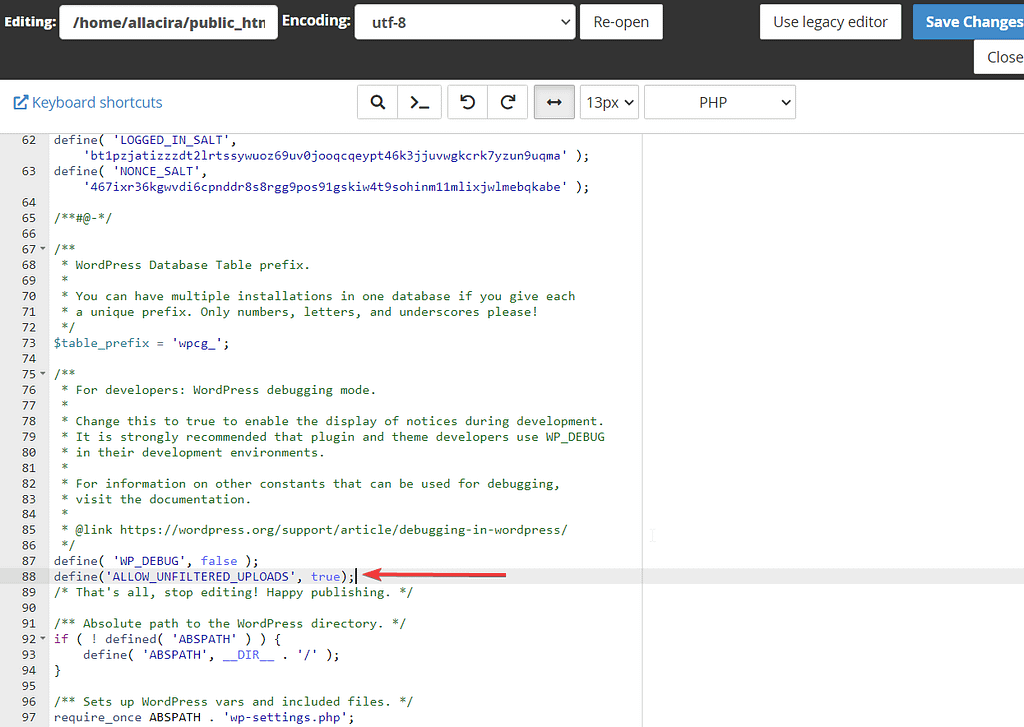Redo the change with redo icon
The height and width of the screenshot is (727, 1024).
(507, 101)
